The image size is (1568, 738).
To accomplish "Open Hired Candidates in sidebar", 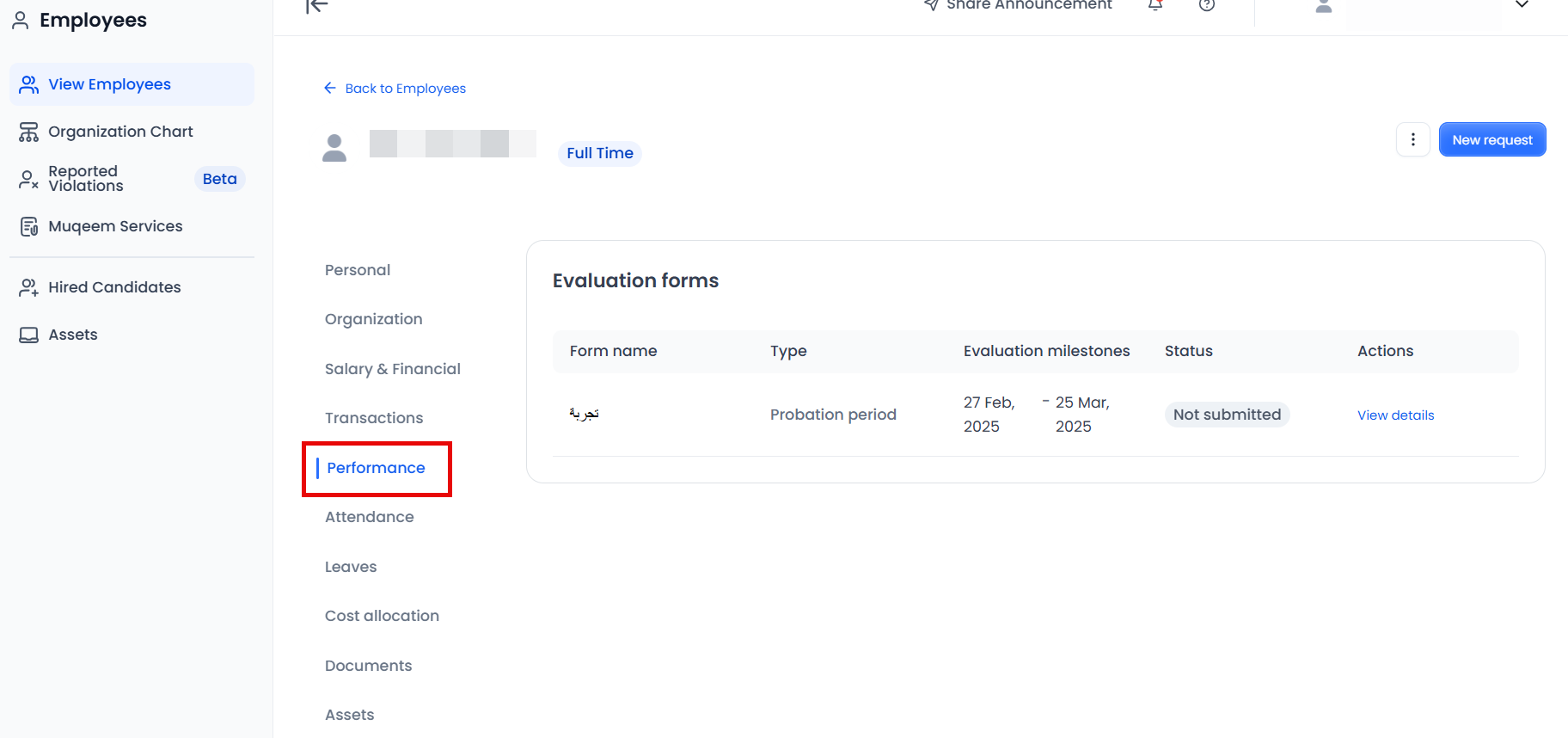I will click(114, 287).
